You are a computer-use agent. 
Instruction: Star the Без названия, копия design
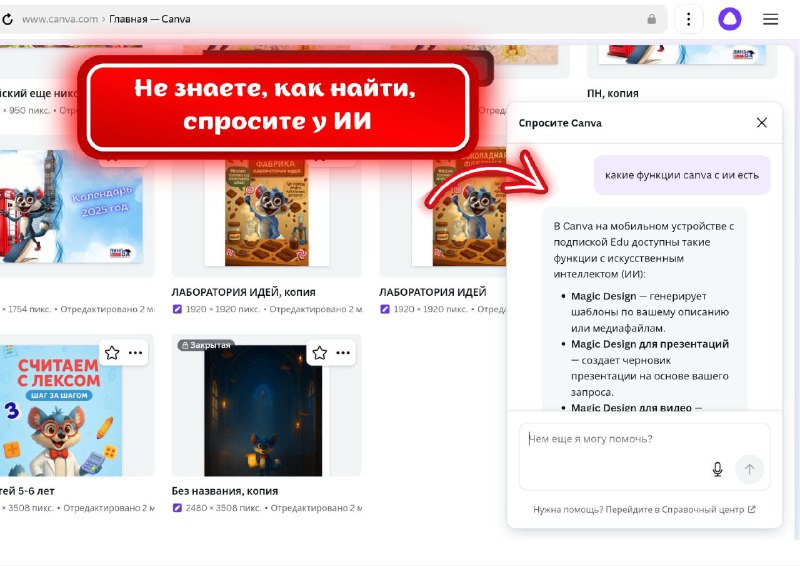coord(320,353)
